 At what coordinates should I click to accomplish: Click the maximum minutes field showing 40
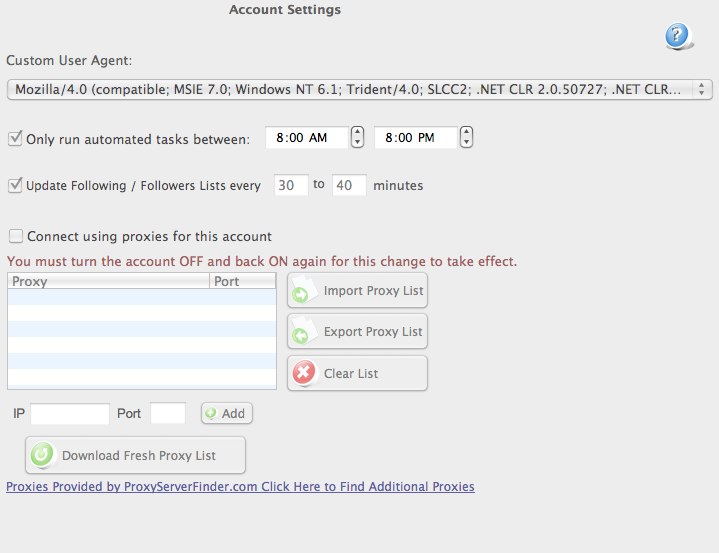pyautogui.click(x=349, y=185)
